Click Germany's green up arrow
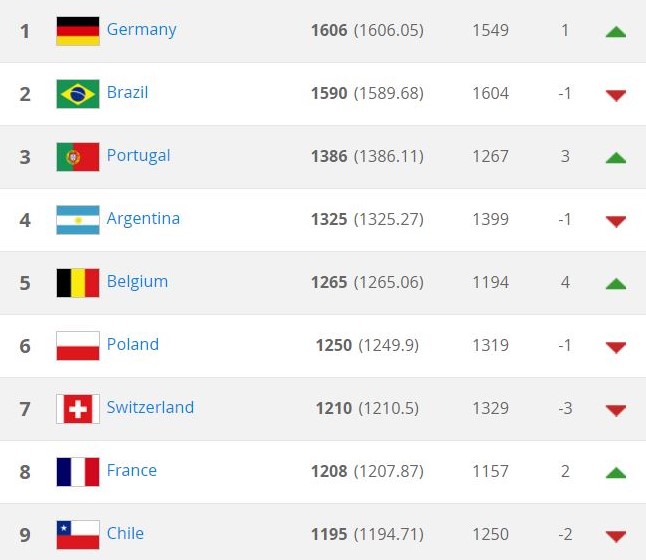The width and height of the screenshot is (646, 560). (616, 32)
